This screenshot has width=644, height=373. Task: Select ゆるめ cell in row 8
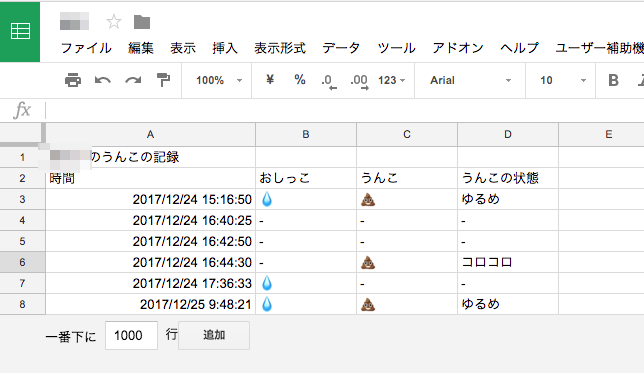click(508, 304)
